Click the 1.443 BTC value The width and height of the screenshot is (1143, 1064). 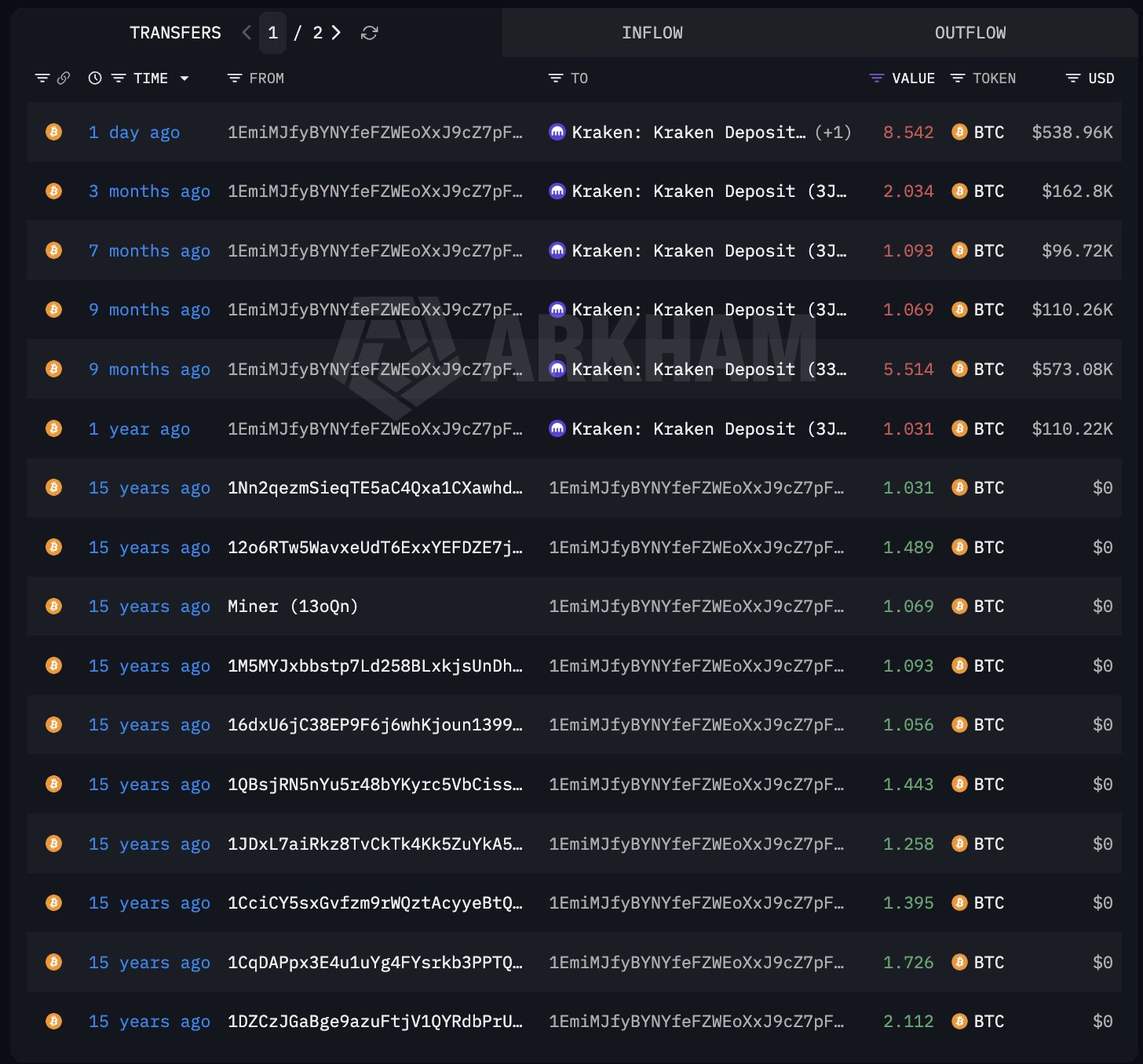tap(908, 785)
